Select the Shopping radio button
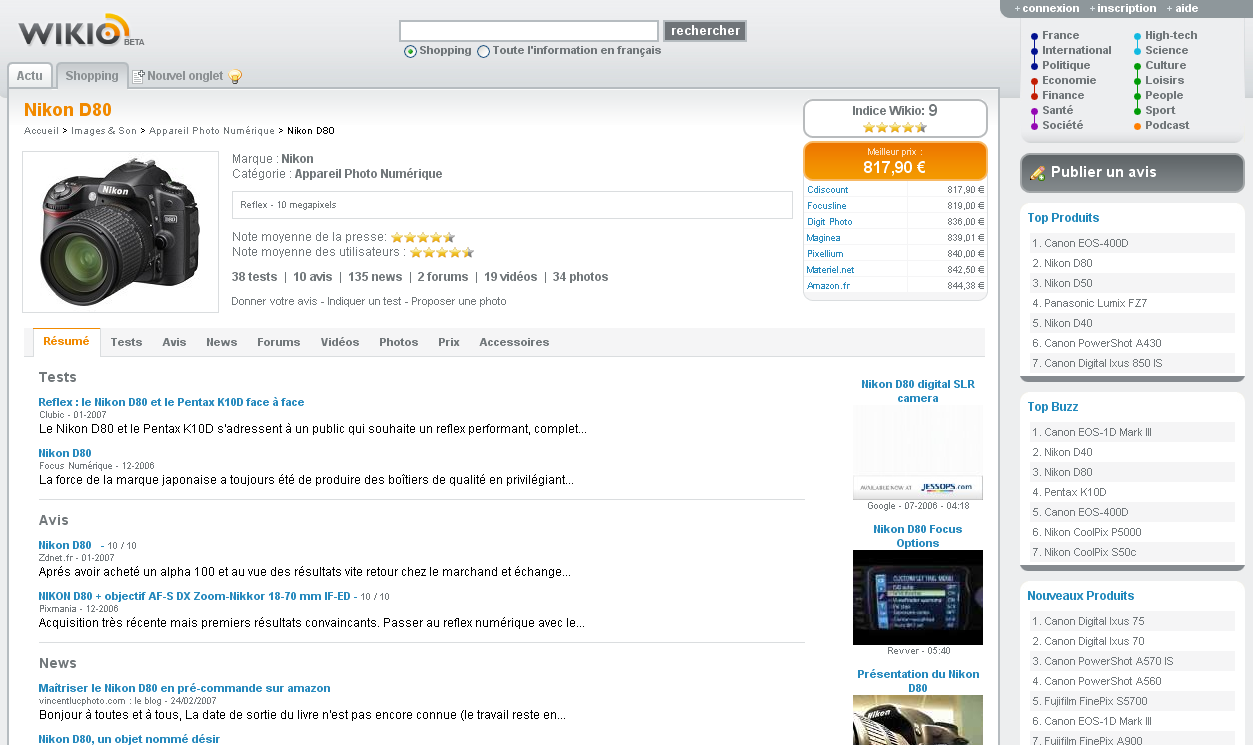1253x745 pixels. pos(410,51)
